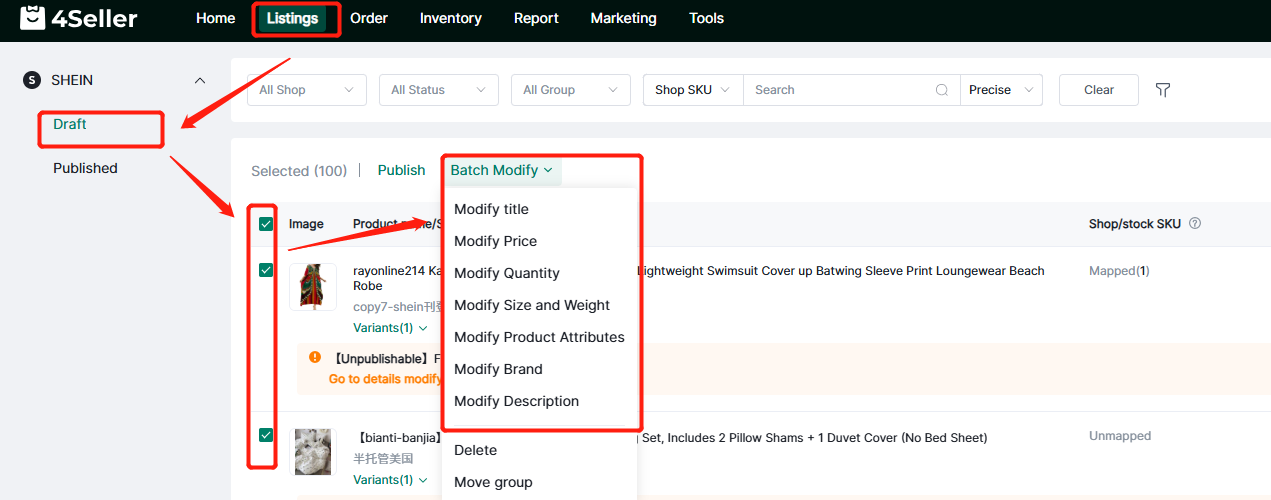Collapse the SHEIN sidebar section chevron

[200, 80]
